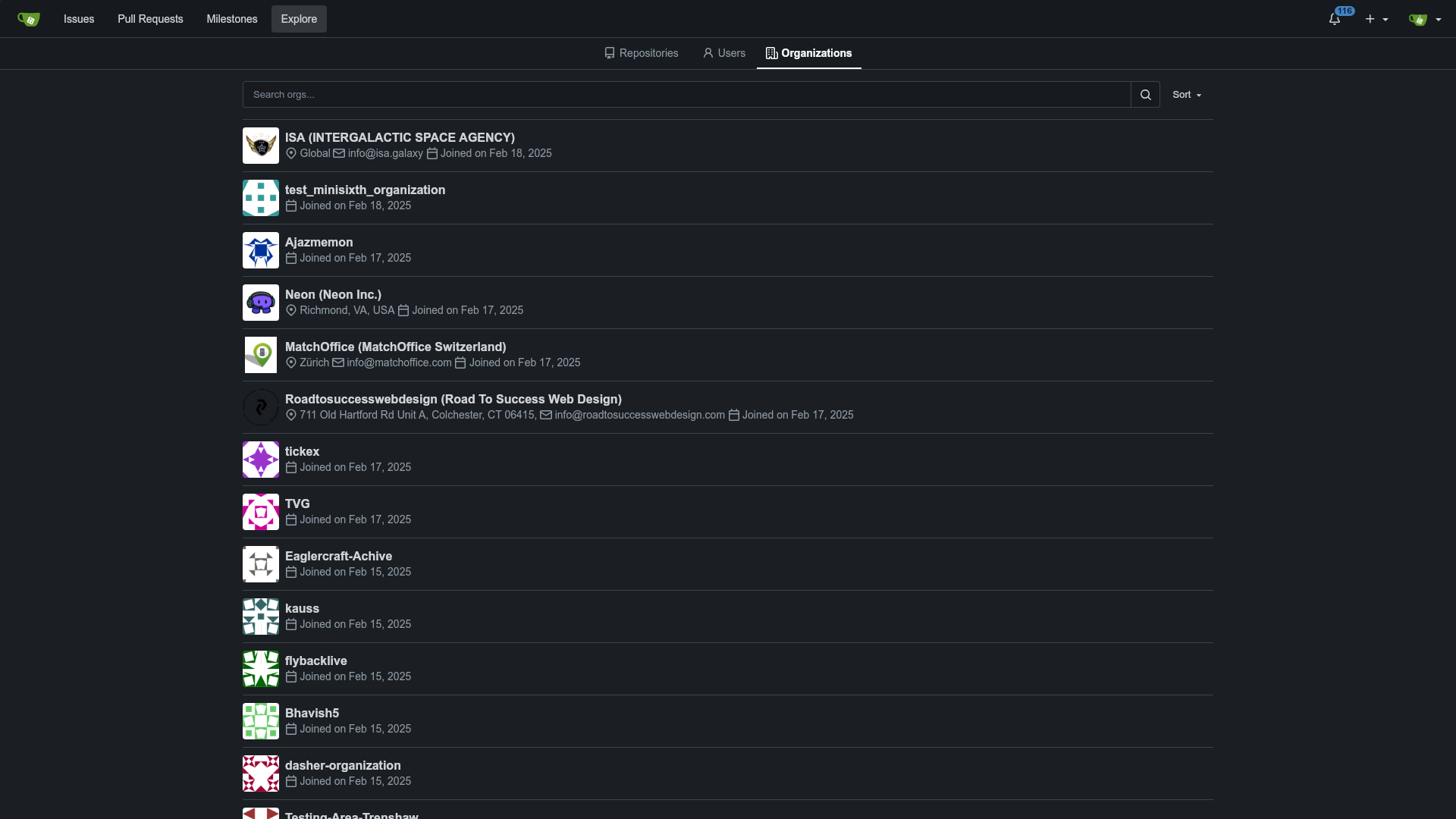Click the Neon Inc. avatar icon
Viewport: 1456px width, 819px height.
(x=261, y=303)
